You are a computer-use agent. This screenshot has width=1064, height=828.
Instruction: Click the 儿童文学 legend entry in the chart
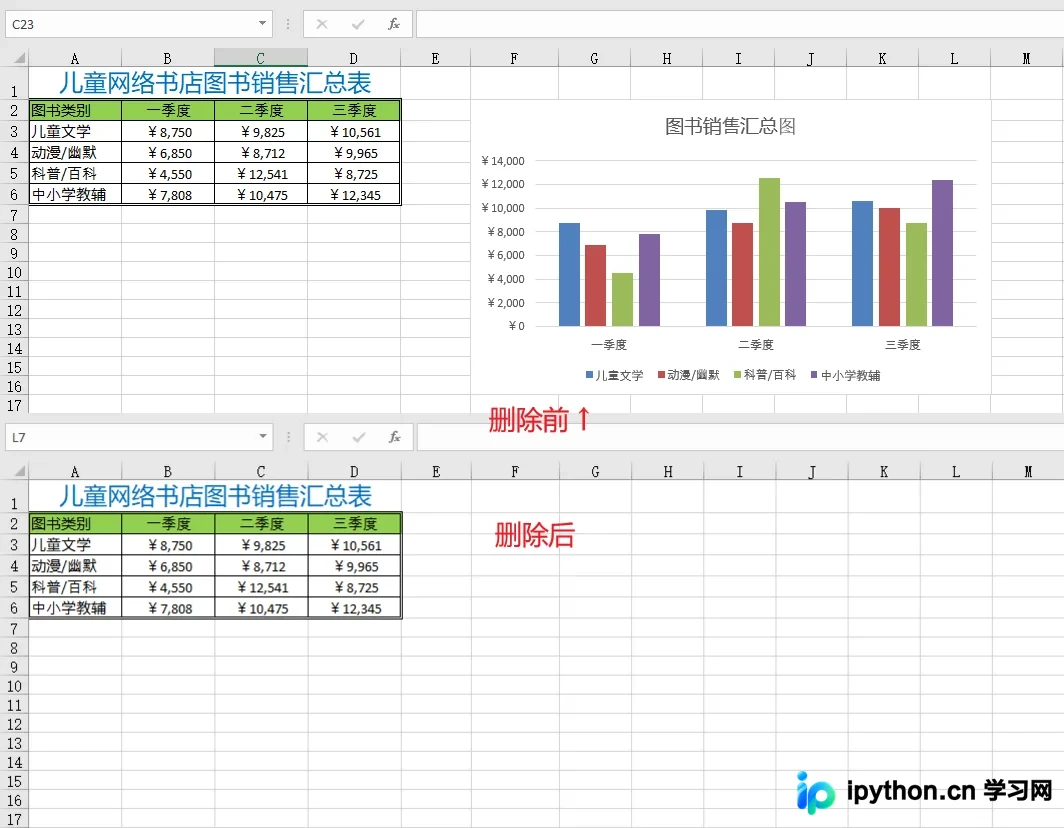[615, 375]
